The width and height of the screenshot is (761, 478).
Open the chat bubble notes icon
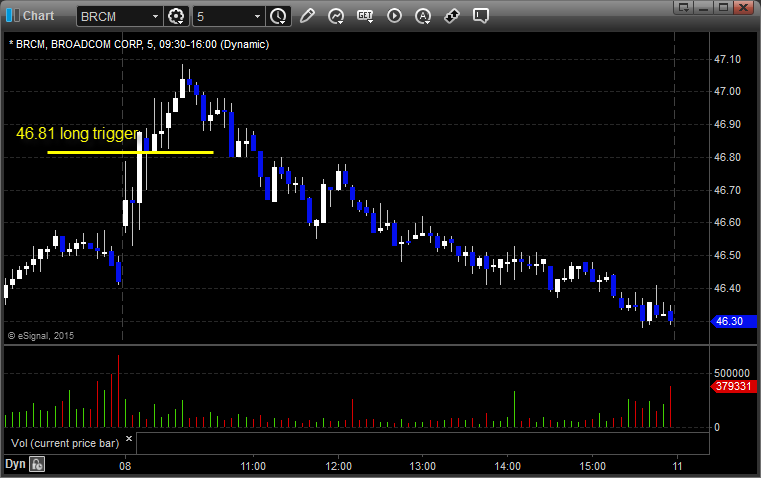point(481,16)
